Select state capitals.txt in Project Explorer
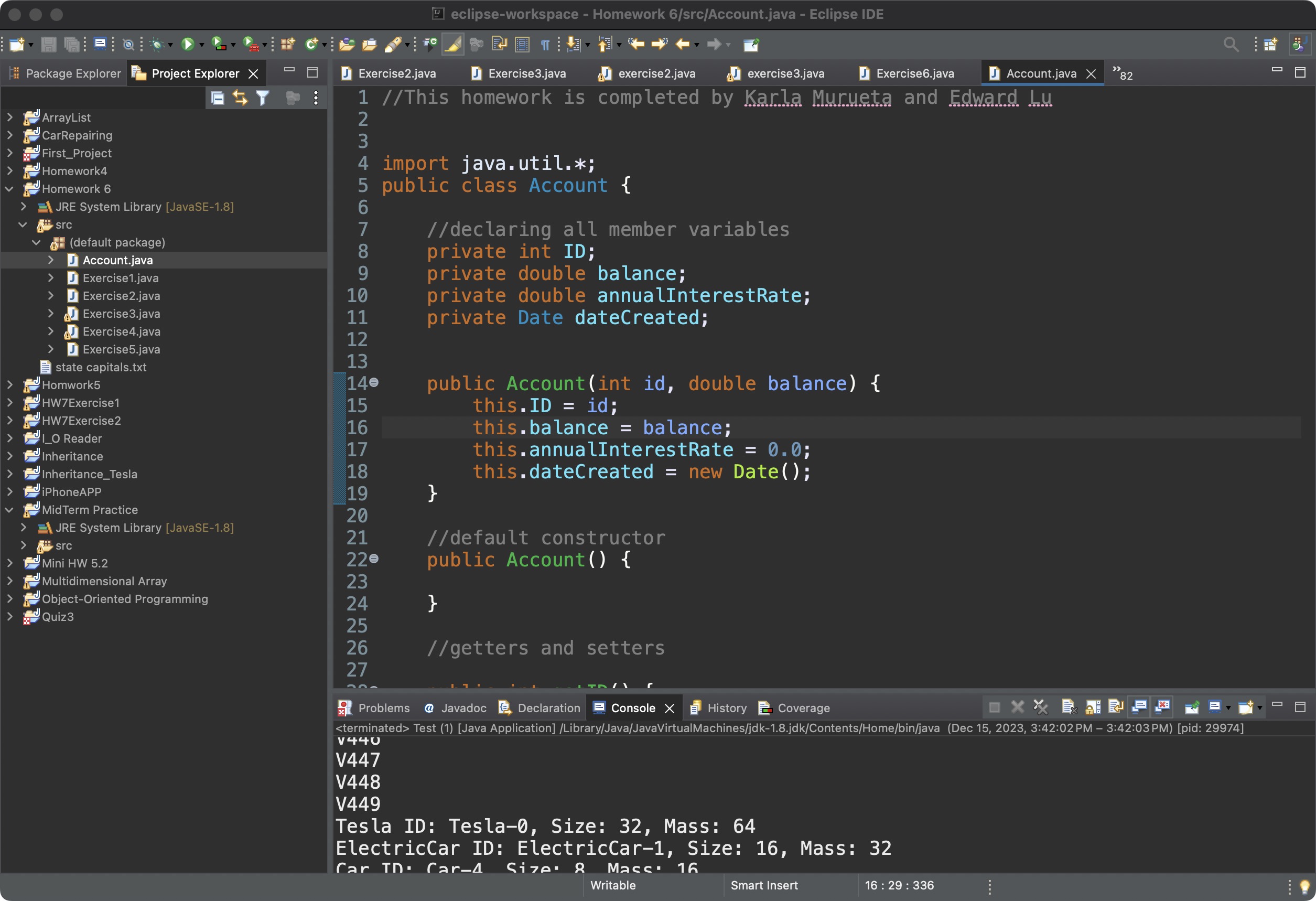Screen dimensions: 1316x901 pos(101,367)
